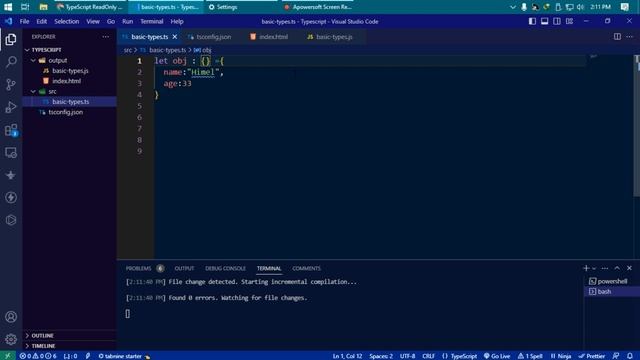Show the PROBLEMS panel tab
This screenshot has width=640, height=360.
(x=138, y=268)
